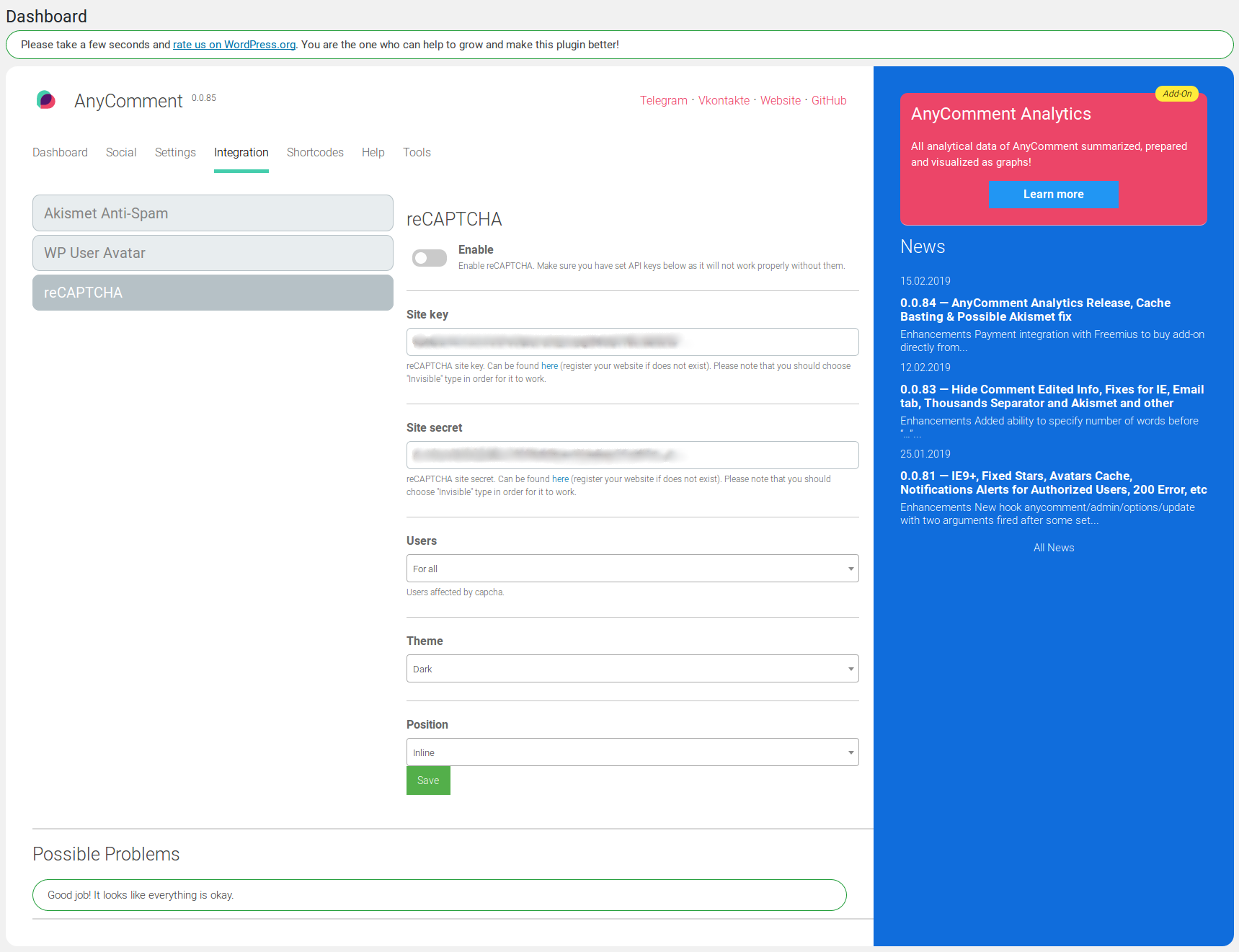Screen dimensions: 1239x952
Task: Click 'here' link under Site secret
Action: point(560,479)
